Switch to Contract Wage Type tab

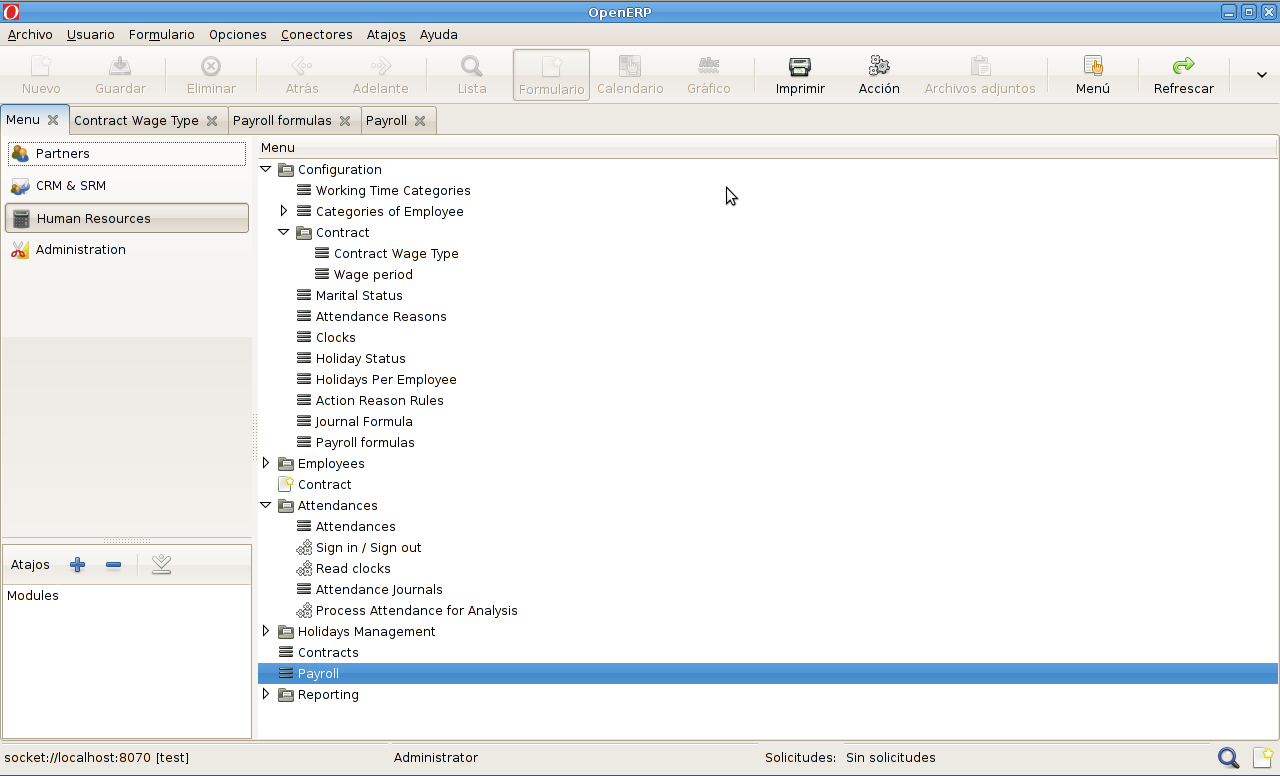point(136,121)
